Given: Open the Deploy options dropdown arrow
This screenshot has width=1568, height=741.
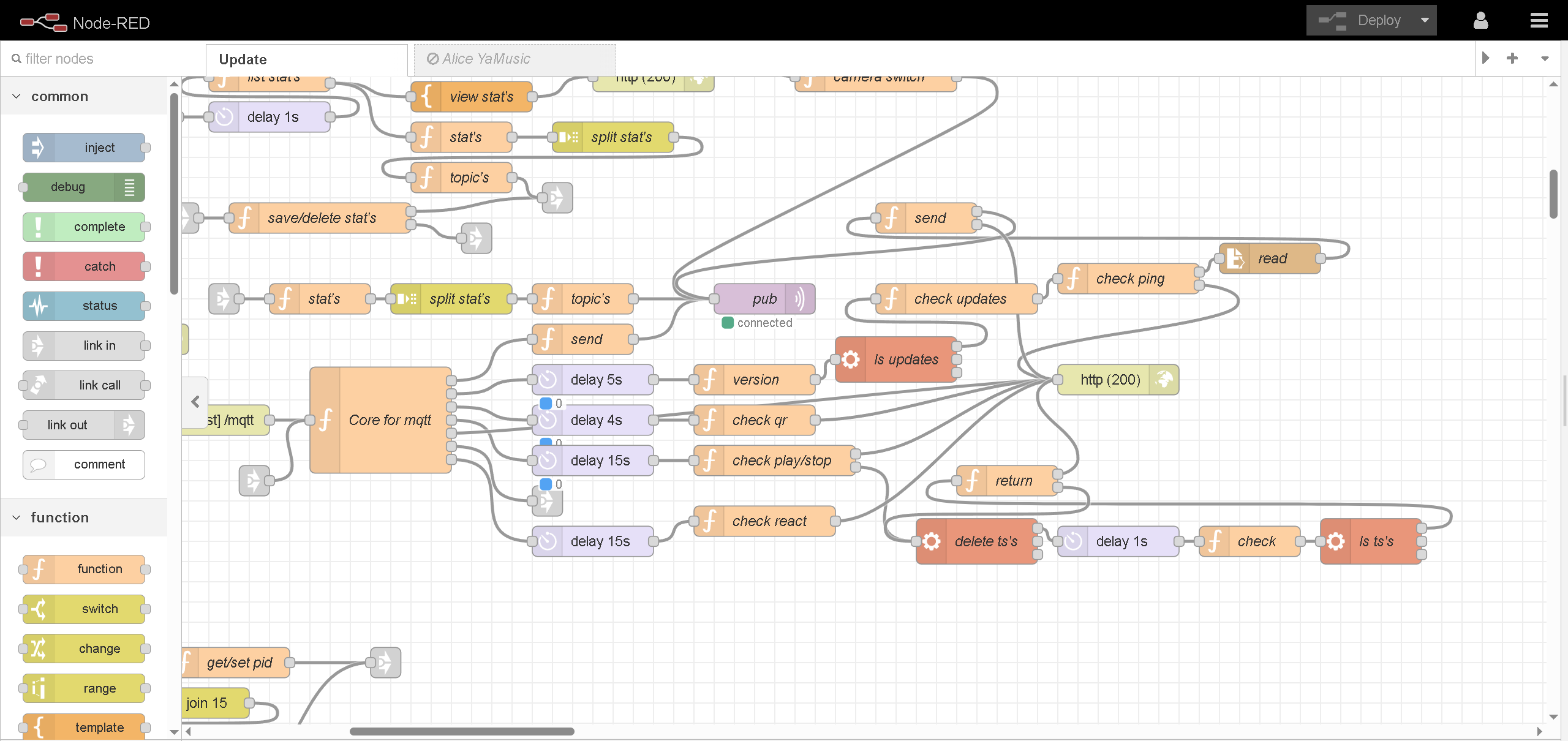Looking at the screenshot, I should click(x=1425, y=21).
